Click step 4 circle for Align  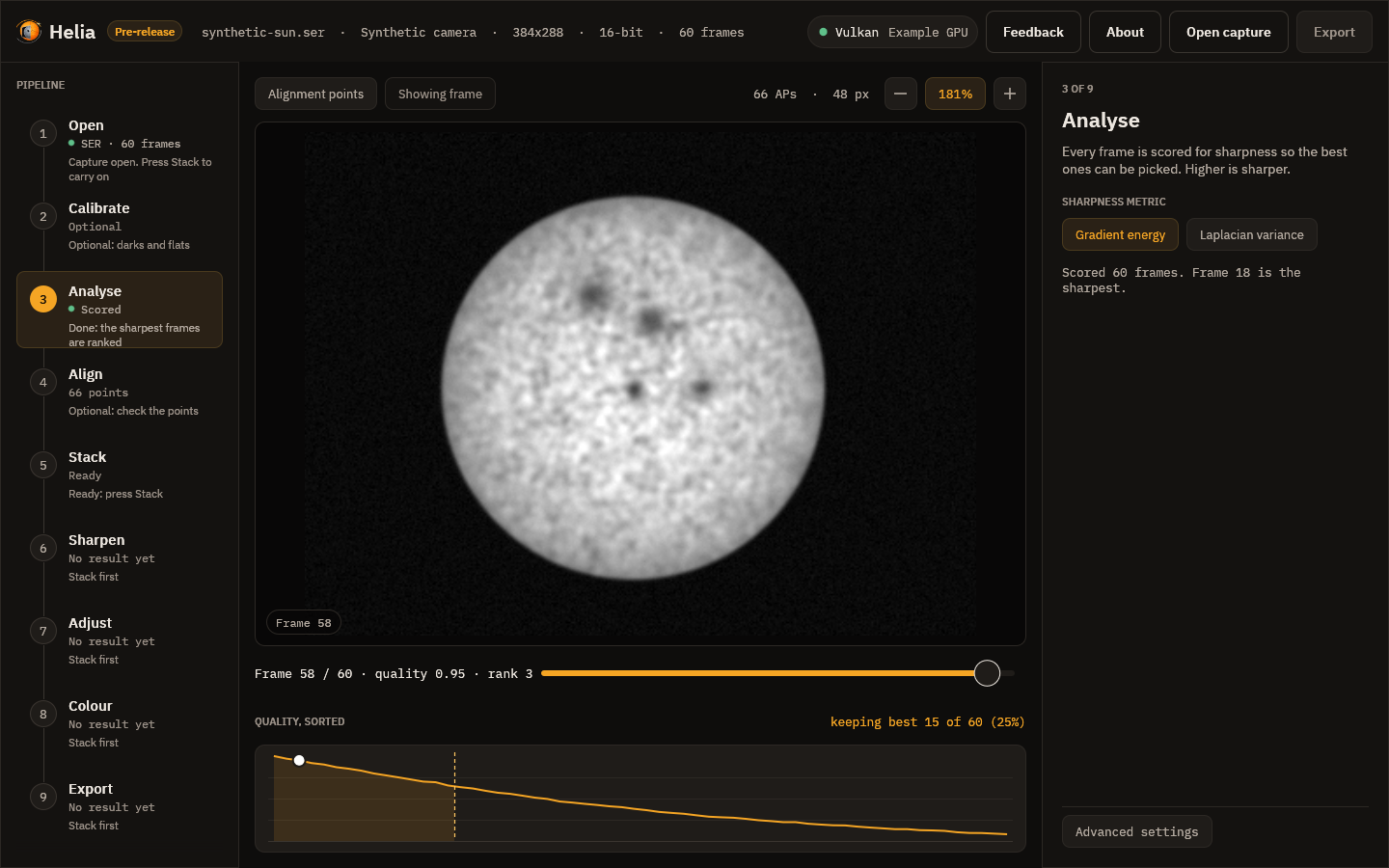pos(43,382)
